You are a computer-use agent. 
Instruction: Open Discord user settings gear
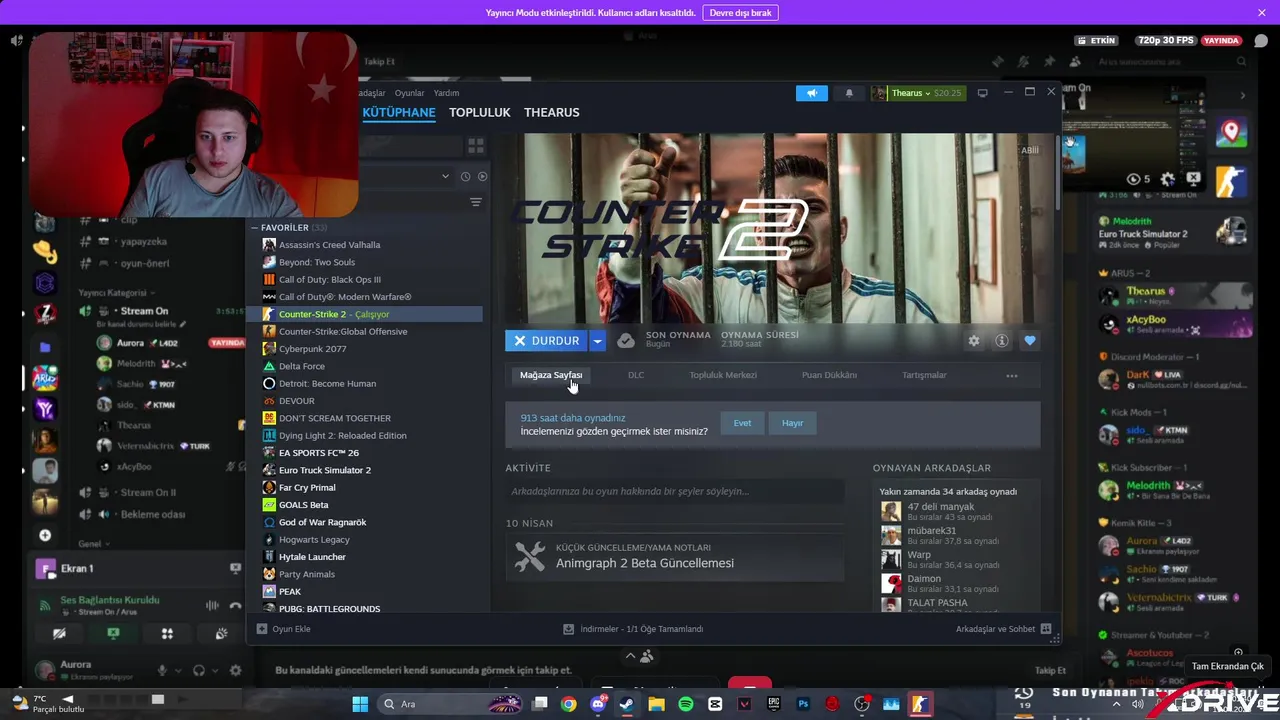pos(235,671)
